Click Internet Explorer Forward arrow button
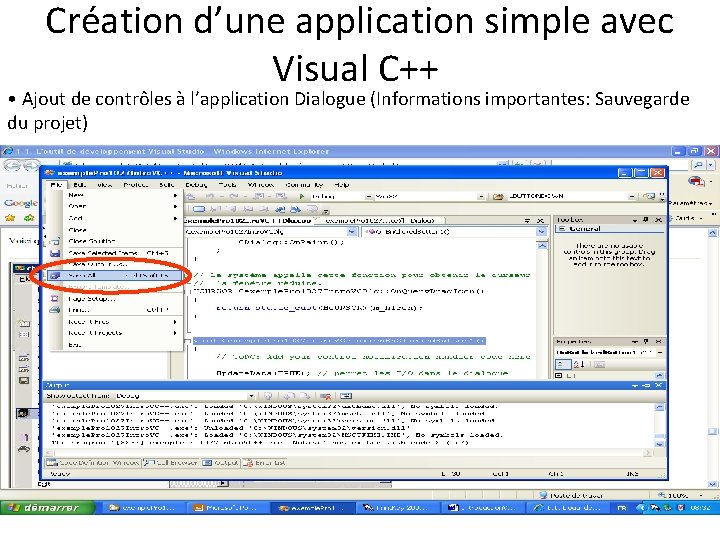Screen dimensions: 720x540 tap(31, 165)
